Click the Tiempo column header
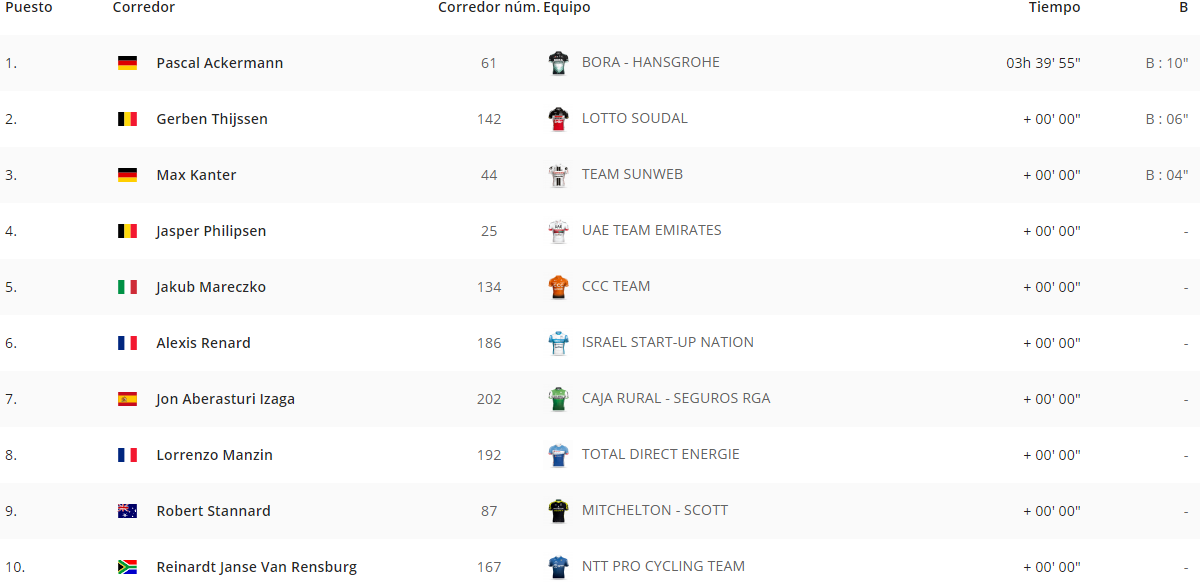Screen dimensions: 1200x586 (x=1055, y=7)
